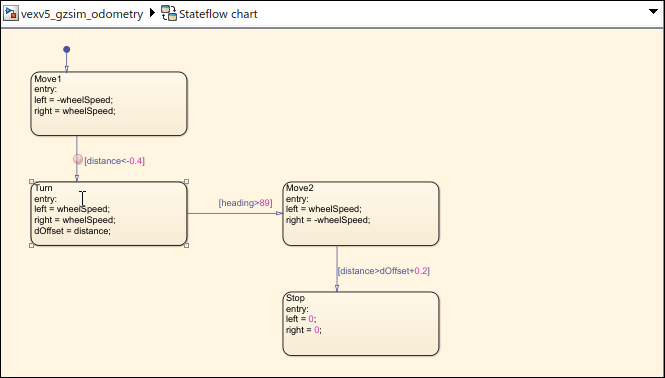Click 'entry:' in the Move1 state
This screenshot has width=665, height=378.
pyautogui.click(x=46, y=89)
